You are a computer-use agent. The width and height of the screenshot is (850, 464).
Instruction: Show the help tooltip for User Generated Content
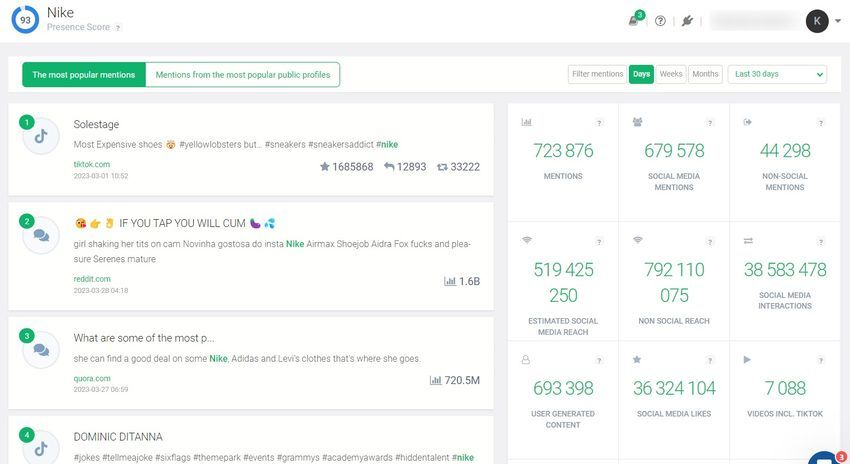tap(599, 360)
